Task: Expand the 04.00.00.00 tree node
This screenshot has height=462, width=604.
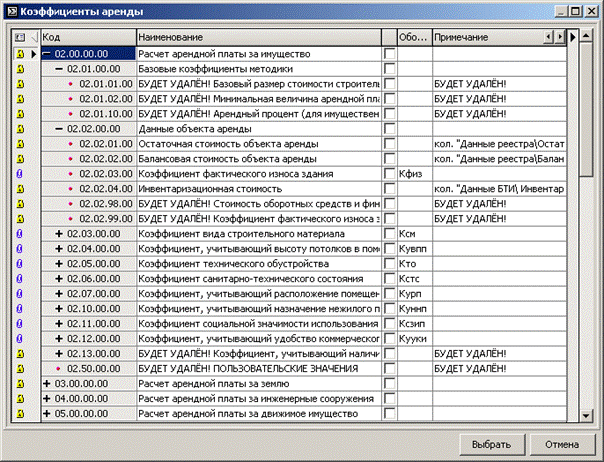Action: coord(47,398)
